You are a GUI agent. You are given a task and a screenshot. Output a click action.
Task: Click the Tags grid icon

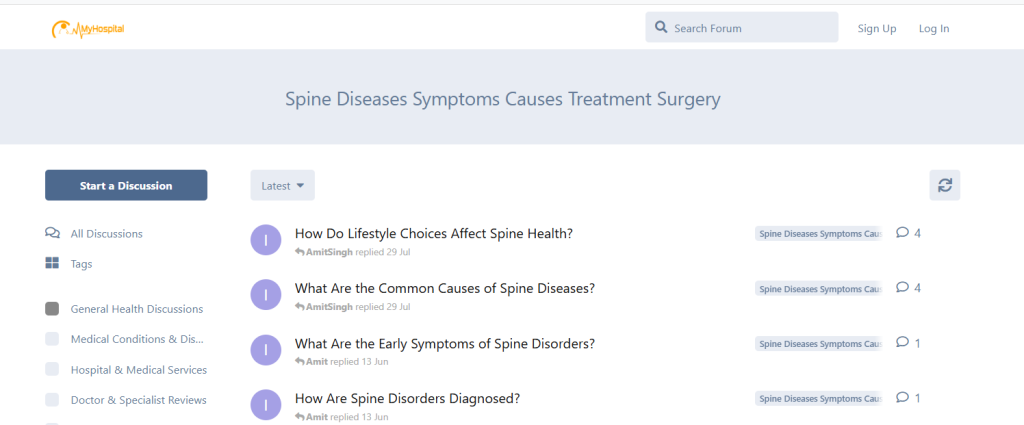tap(52, 264)
